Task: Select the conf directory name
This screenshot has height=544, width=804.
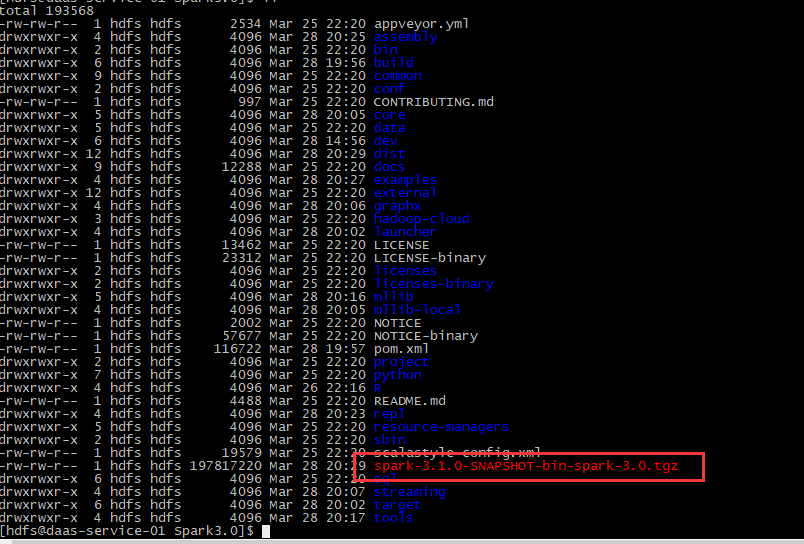Action: click(390, 89)
